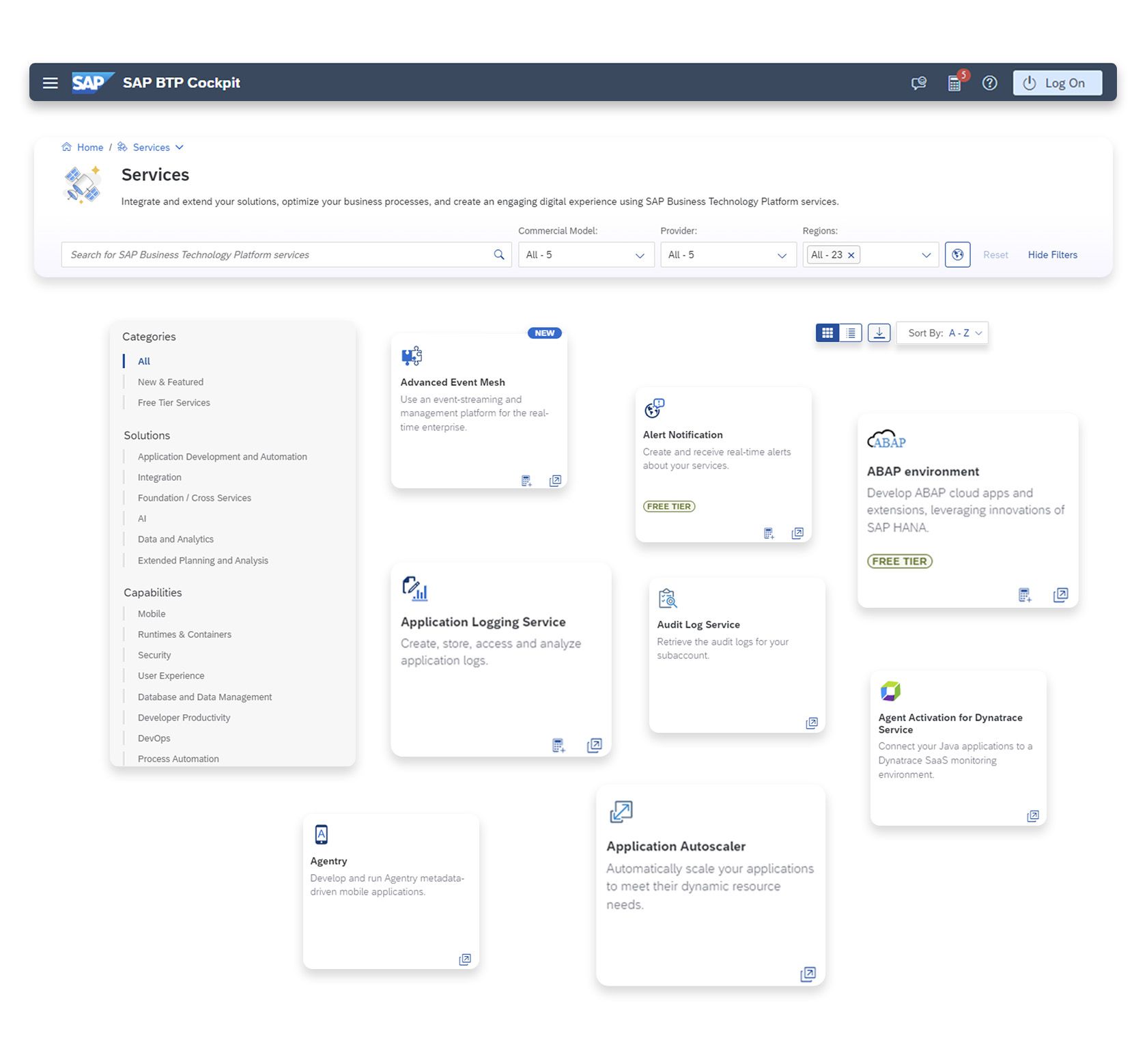Switch to list view of services
Screen dimensions: 1147x1064
click(x=850, y=333)
